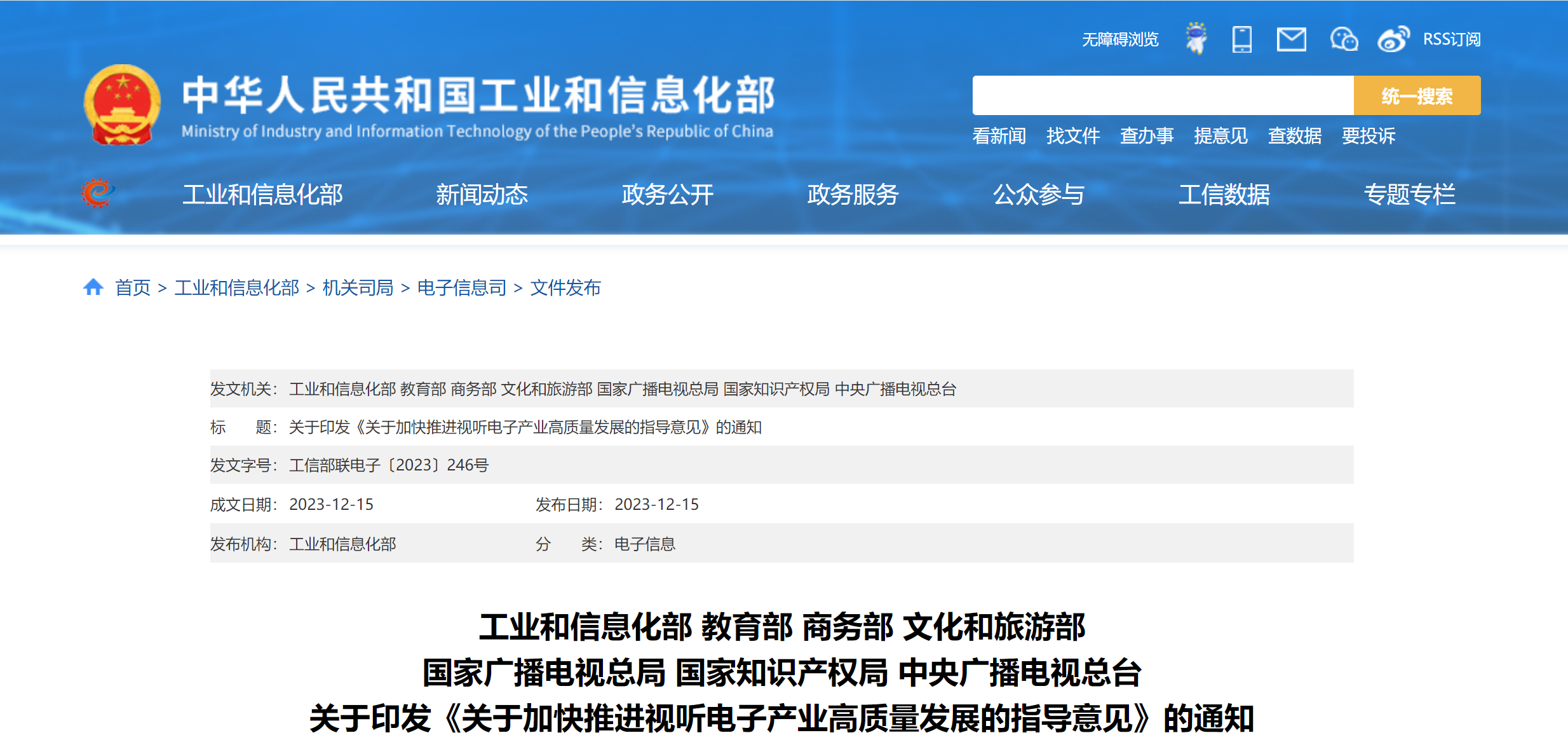Open 政务服务 nav menu
Image resolution: width=1568 pixels, height=754 pixels.
pos(853,194)
